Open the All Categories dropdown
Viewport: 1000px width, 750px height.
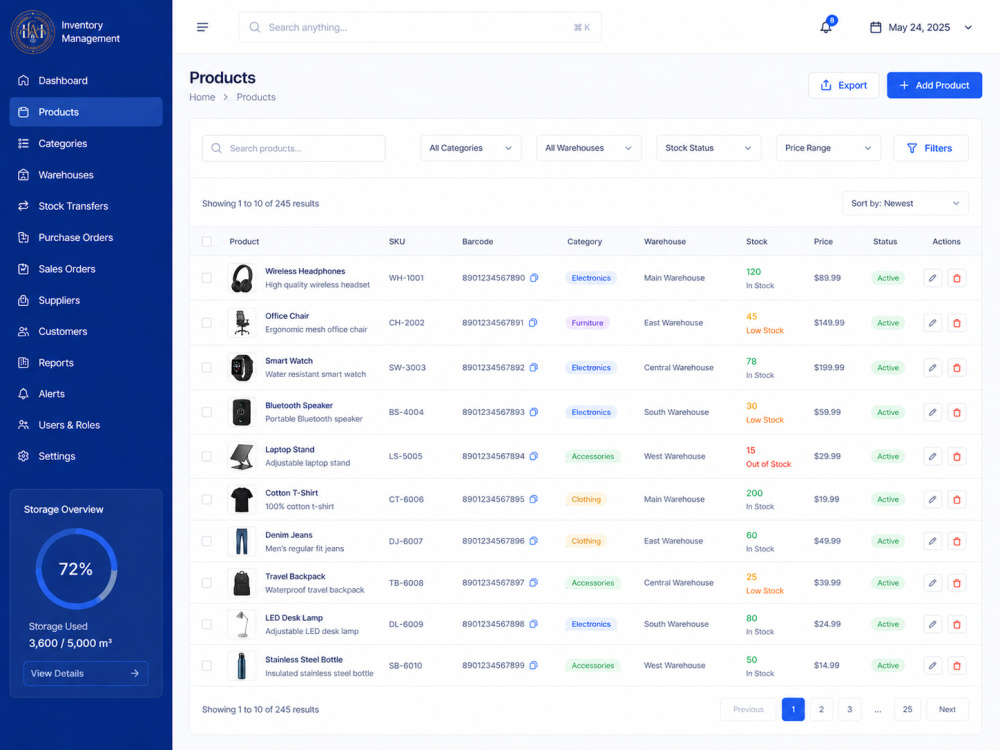pos(471,148)
